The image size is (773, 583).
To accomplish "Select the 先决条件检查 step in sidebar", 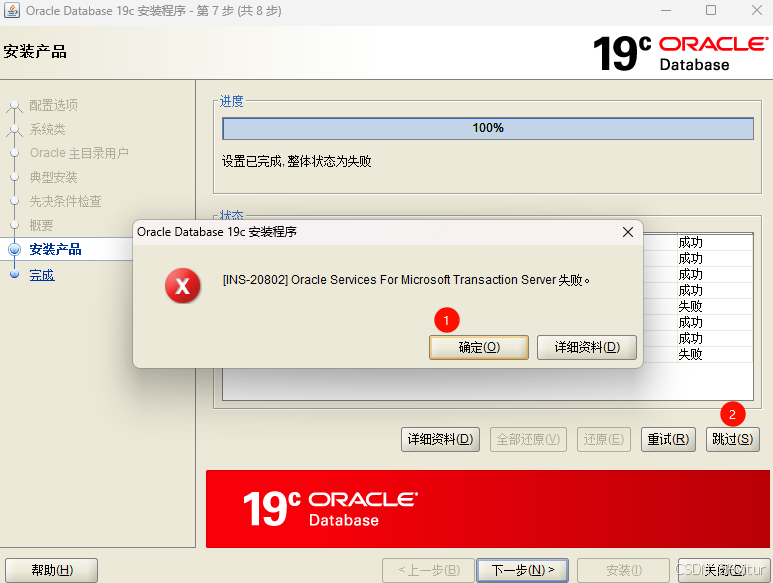I will [x=65, y=201].
